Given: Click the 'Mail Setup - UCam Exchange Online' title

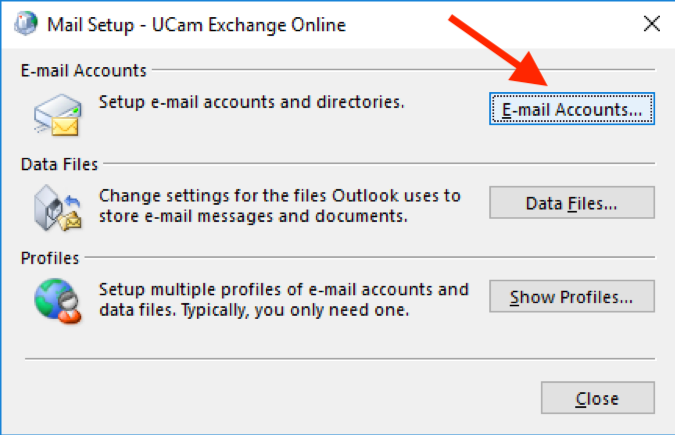Looking at the screenshot, I should [x=196, y=25].
